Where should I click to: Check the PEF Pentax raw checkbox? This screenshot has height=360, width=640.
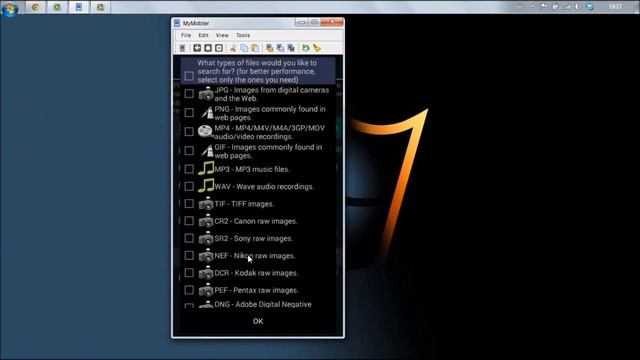click(189, 290)
